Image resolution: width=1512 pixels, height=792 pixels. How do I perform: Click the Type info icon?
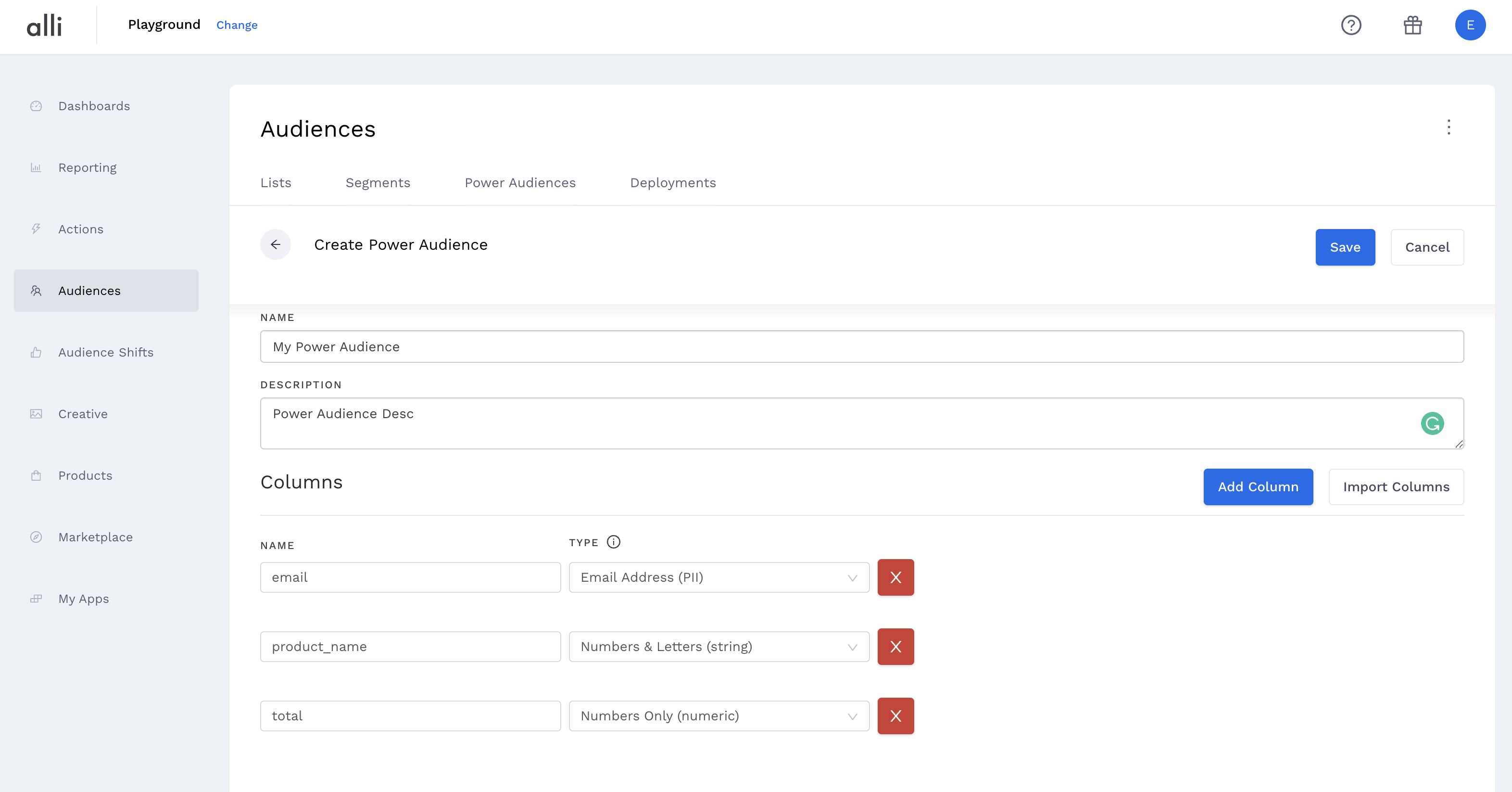(x=613, y=542)
